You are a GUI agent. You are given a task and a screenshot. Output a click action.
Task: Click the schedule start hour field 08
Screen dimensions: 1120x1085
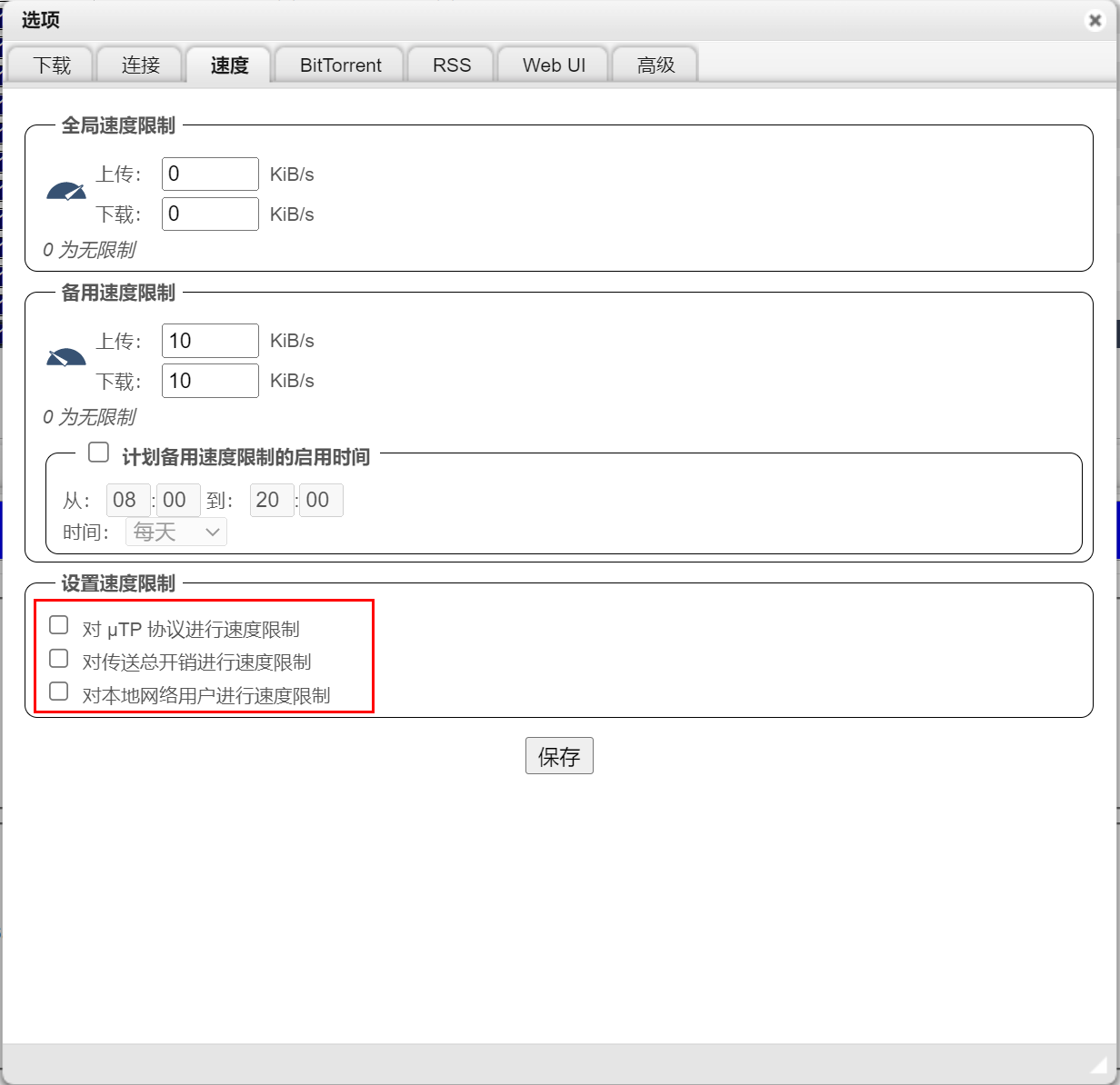[128, 500]
